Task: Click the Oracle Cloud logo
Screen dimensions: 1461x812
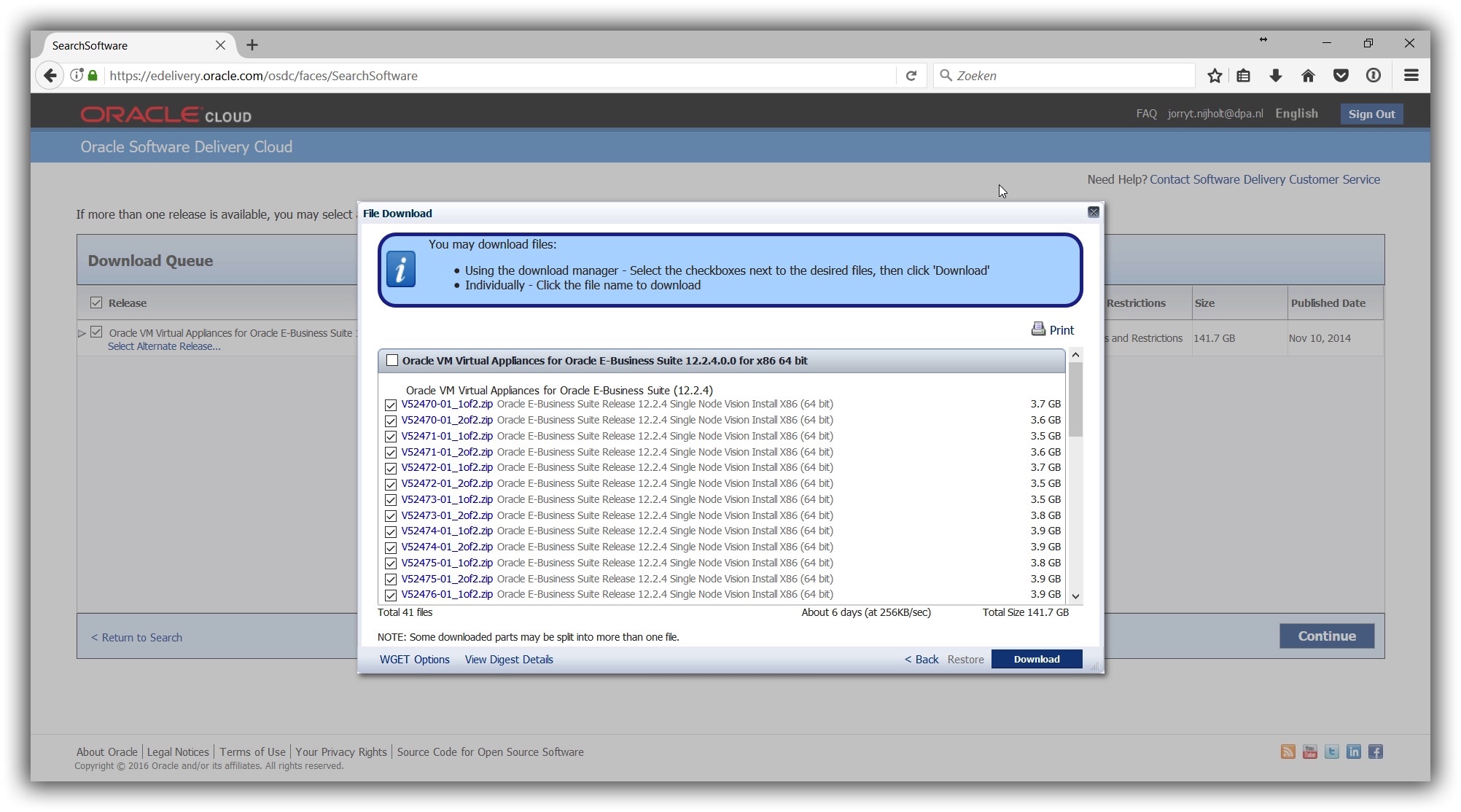Action: (x=165, y=115)
